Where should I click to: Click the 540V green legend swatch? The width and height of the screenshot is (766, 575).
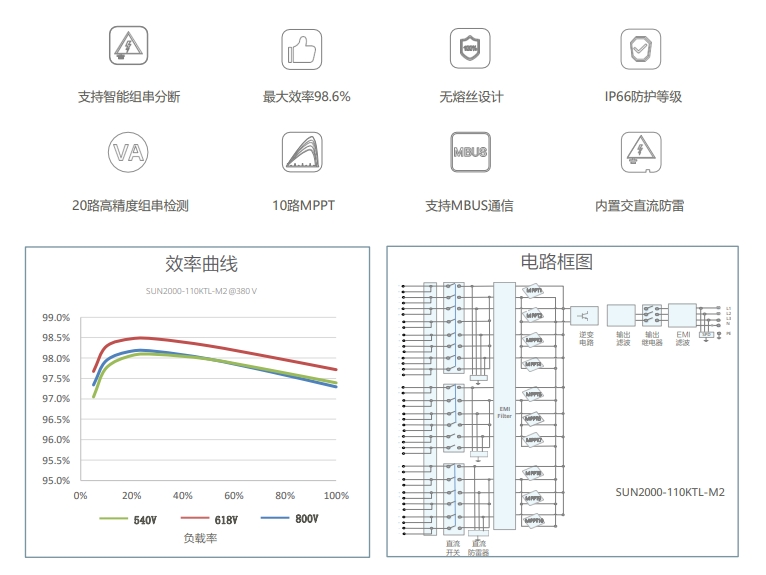114,519
